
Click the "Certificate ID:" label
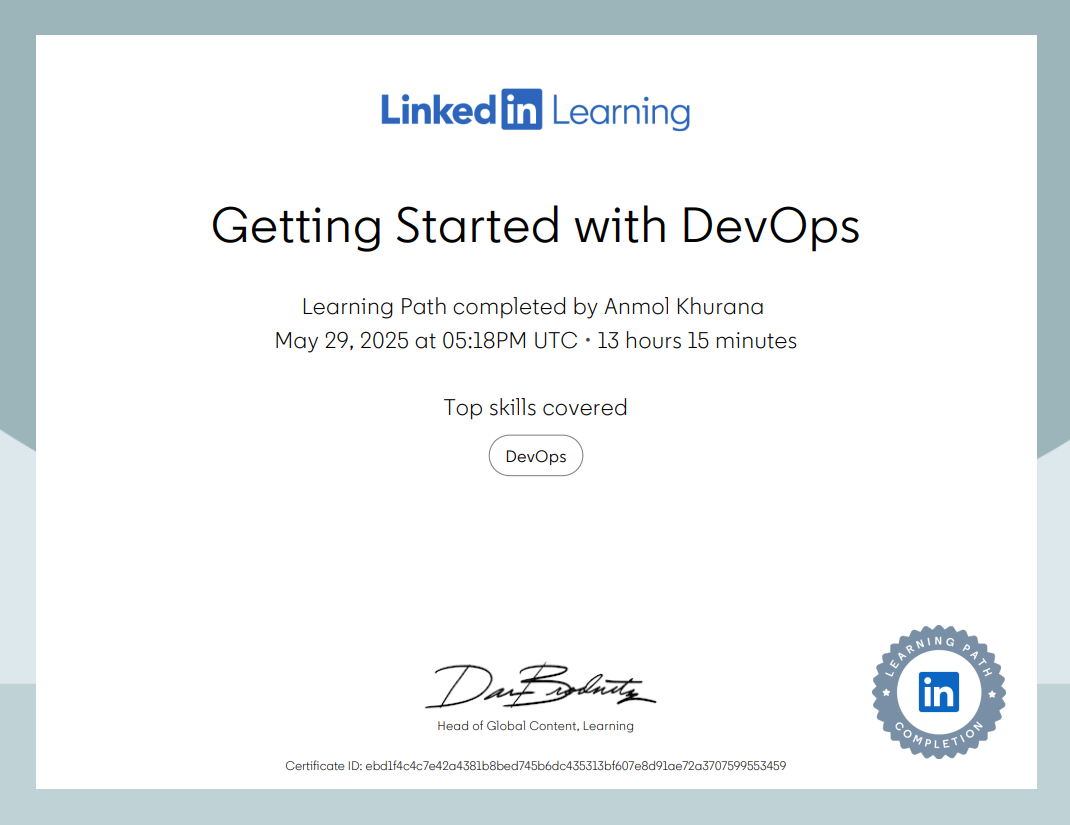(323, 766)
